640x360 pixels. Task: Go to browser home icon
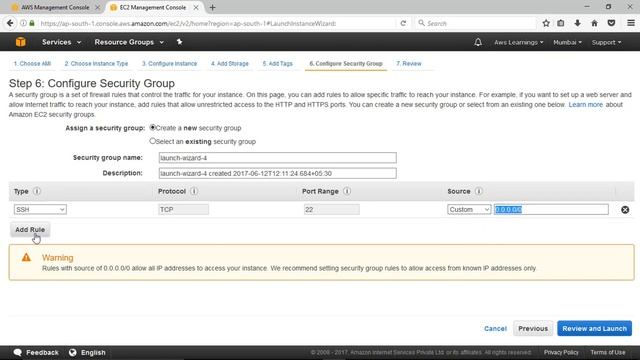[594, 23]
